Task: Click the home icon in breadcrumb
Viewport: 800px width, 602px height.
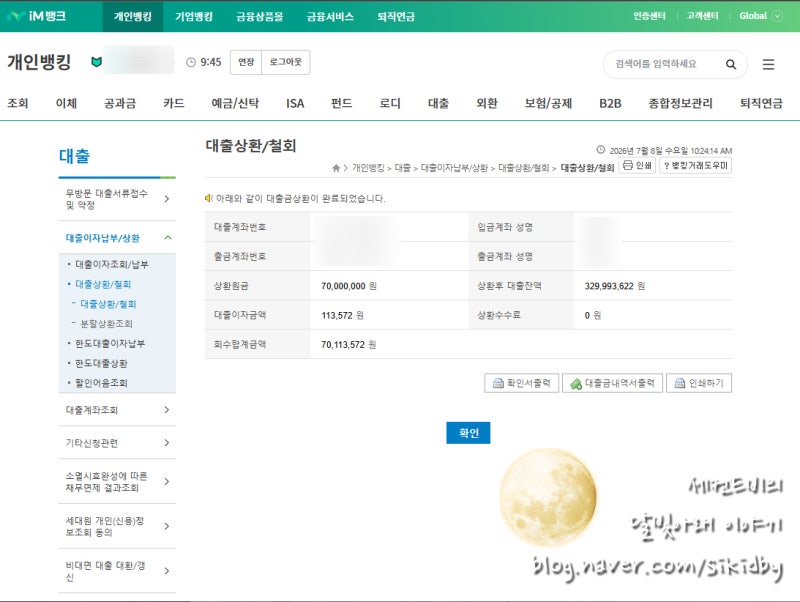Action: point(336,168)
